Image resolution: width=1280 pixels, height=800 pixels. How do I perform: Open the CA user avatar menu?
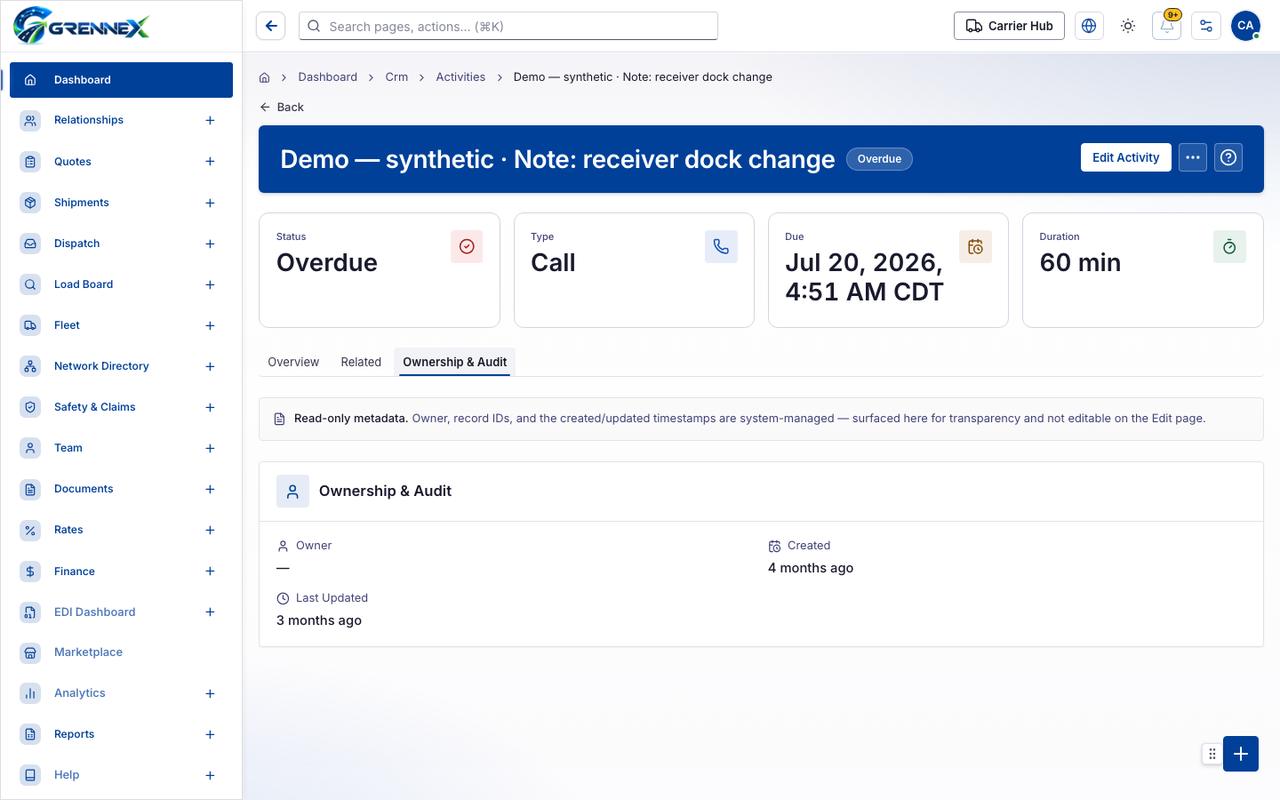1245,26
